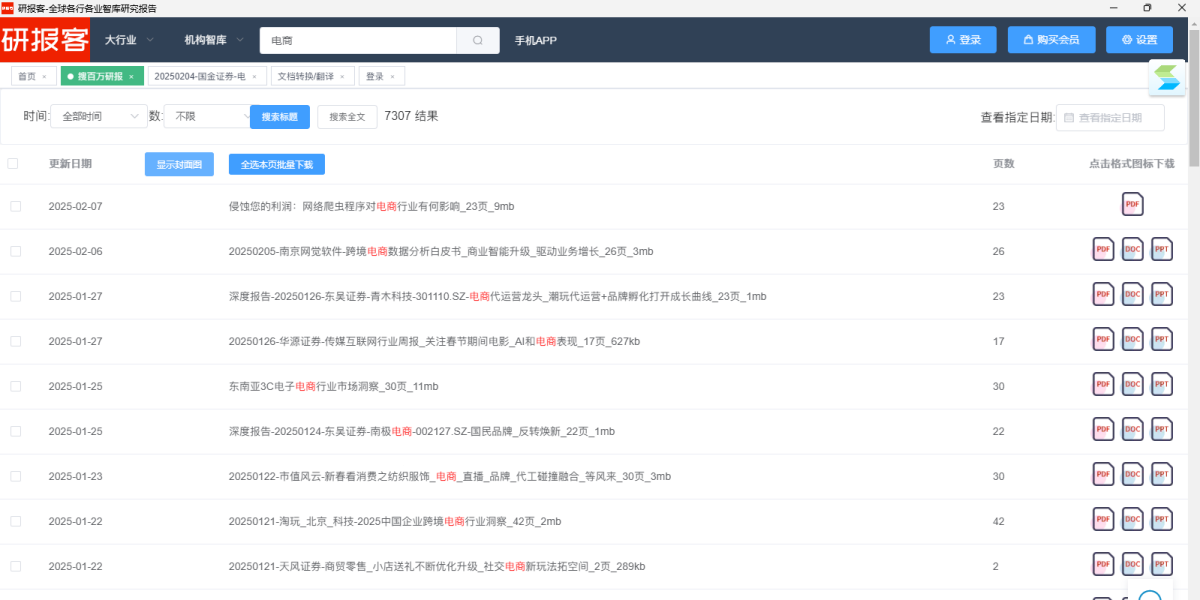Download PPT of the 天风证券 report

tap(1161, 565)
